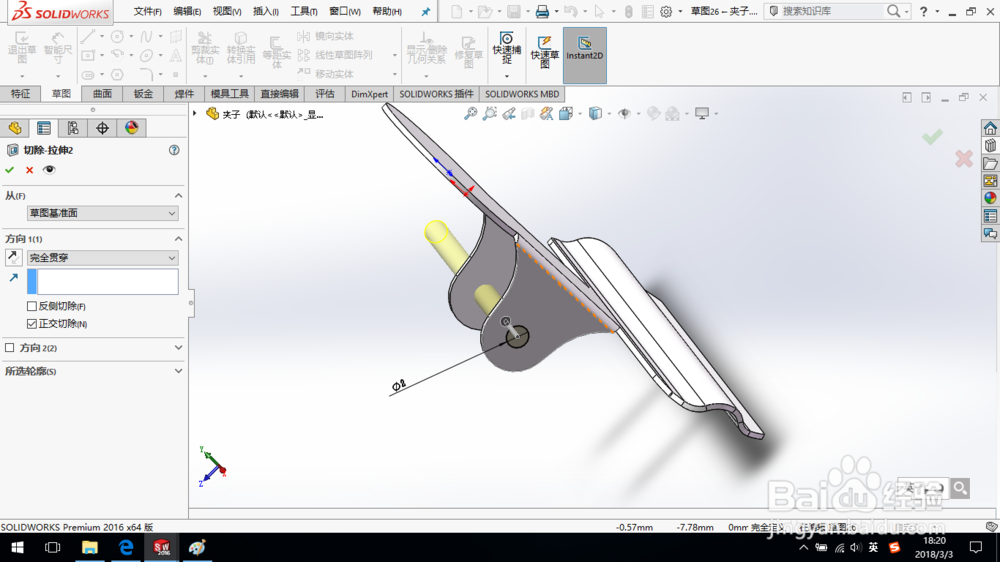
Task: Click the Rapid Sketch (快速草图) icon
Action: pos(544,51)
